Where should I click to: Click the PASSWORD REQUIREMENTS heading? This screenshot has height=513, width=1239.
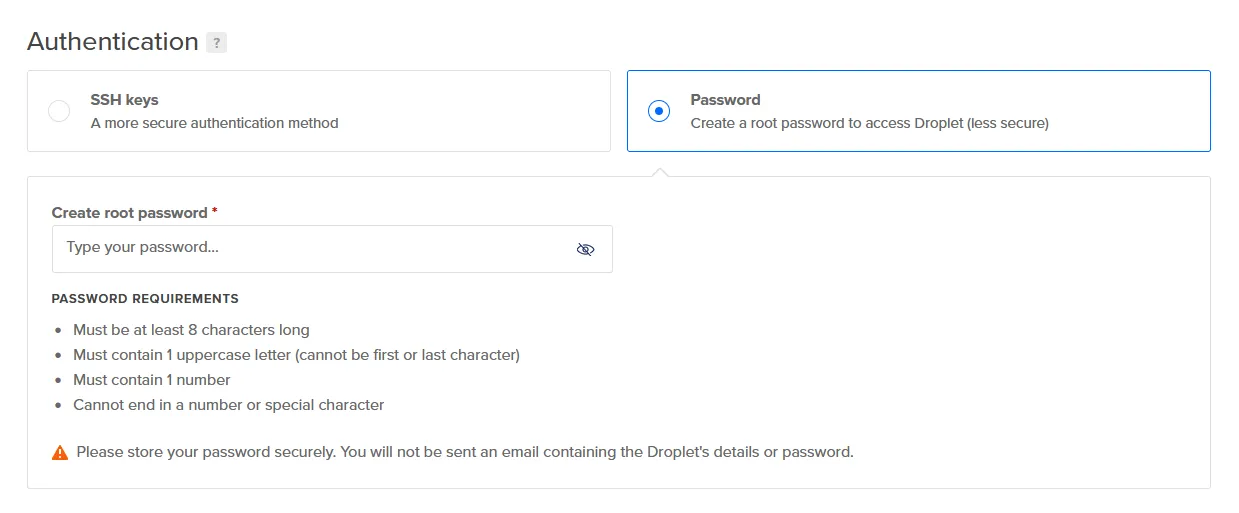145,298
